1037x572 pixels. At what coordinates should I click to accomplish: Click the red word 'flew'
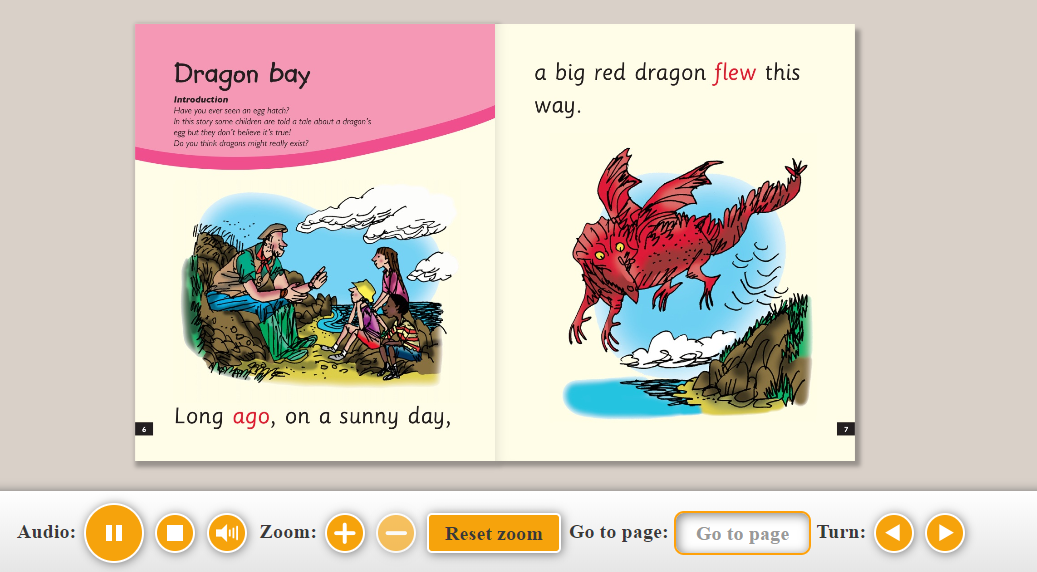pos(735,72)
